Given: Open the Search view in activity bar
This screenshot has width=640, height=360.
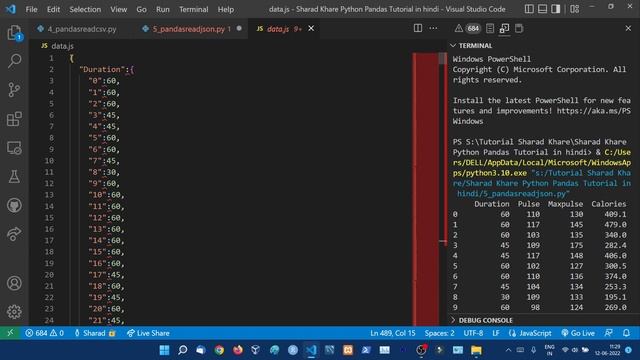Looking at the screenshot, I should pyautogui.click(x=14, y=61).
